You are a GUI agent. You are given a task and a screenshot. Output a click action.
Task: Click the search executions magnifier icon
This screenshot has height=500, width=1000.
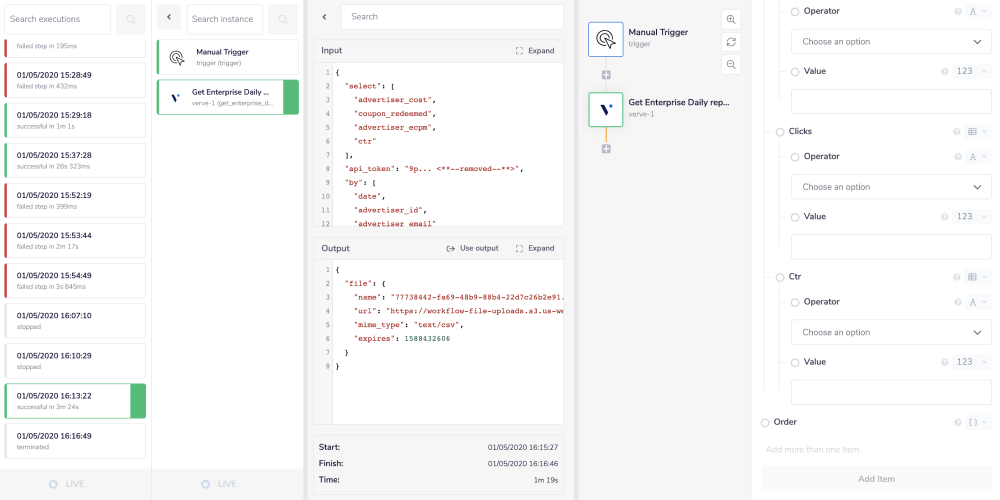pyautogui.click(x=130, y=19)
